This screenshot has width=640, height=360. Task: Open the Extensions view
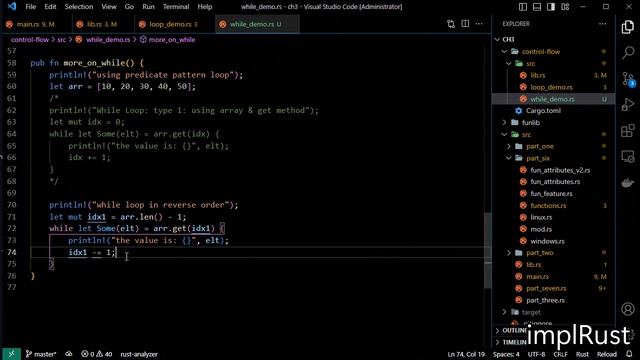(628, 131)
